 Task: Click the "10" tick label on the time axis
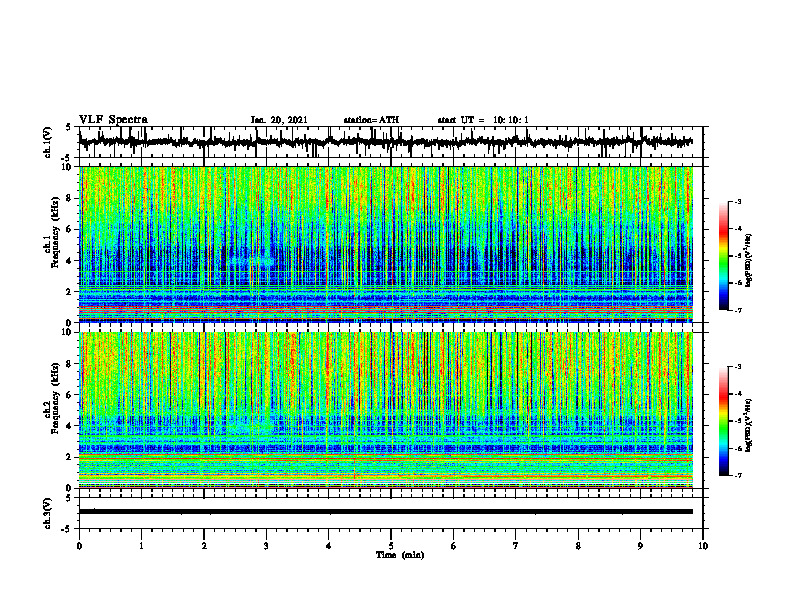703,546
